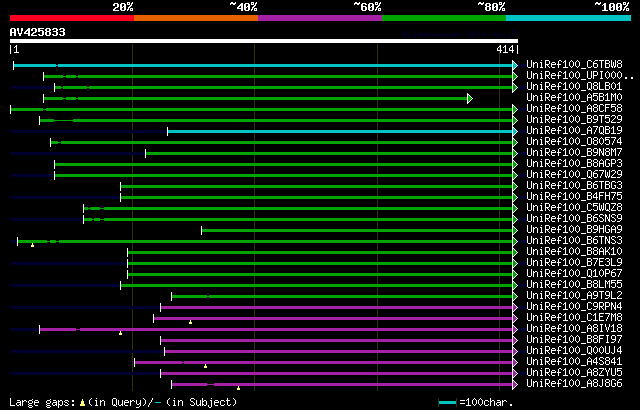Click the UniRef100_A4S841 label text

[x=574, y=362]
